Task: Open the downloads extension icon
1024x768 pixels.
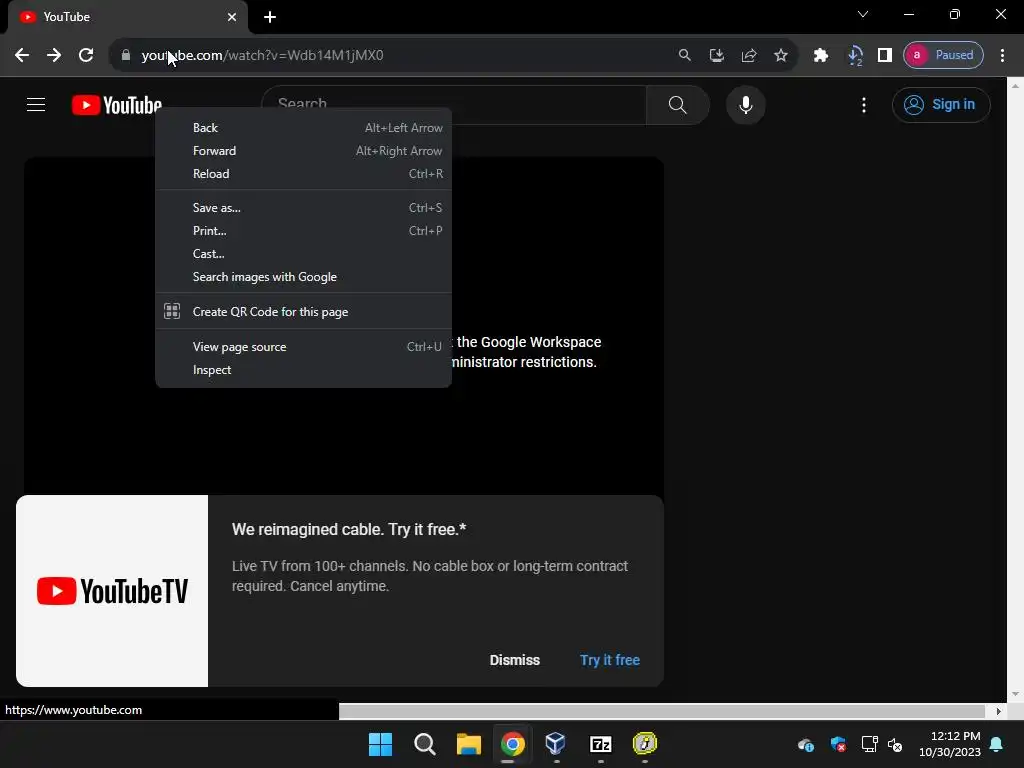Action: pyautogui.click(x=854, y=56)
